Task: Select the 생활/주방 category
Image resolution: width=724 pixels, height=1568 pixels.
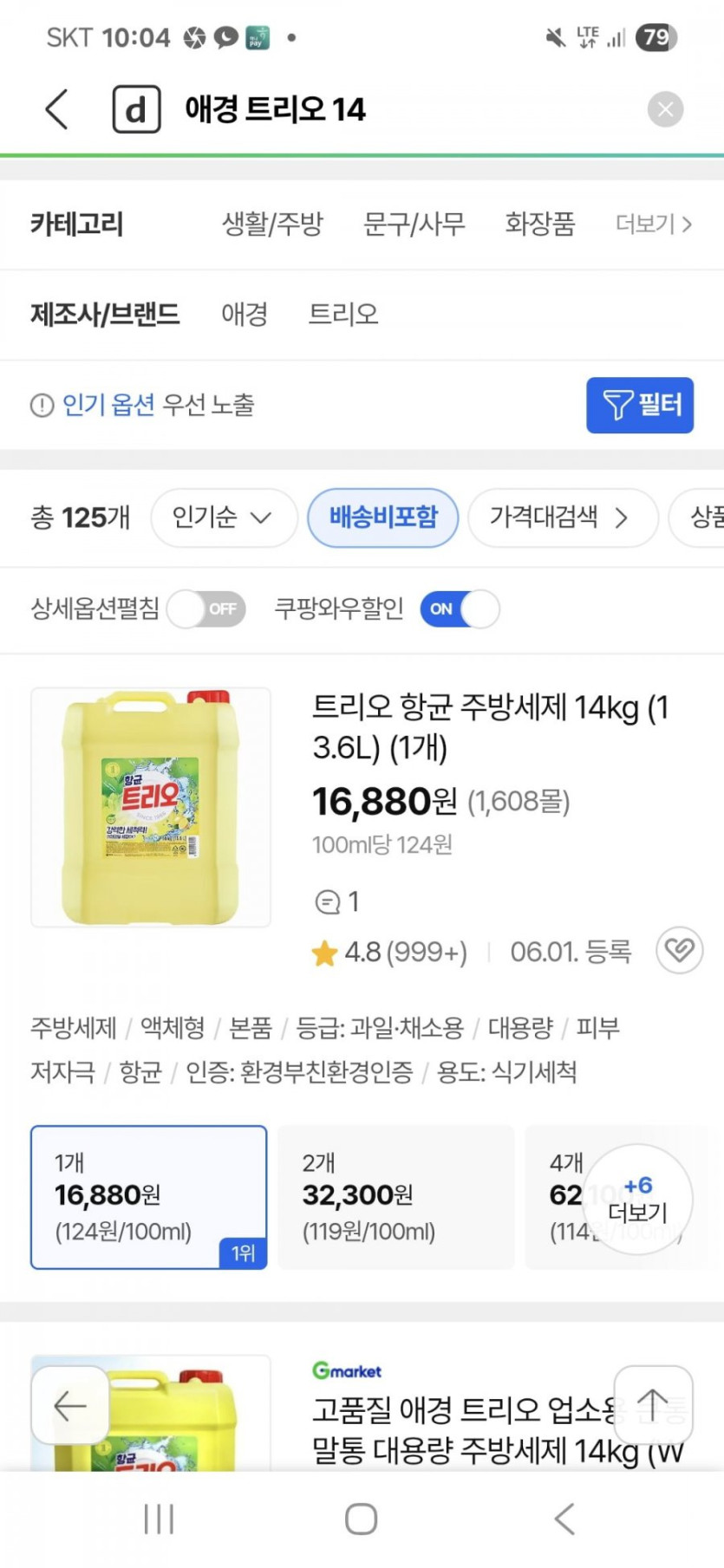Action: pyautogui.click(x=272, y=224)
